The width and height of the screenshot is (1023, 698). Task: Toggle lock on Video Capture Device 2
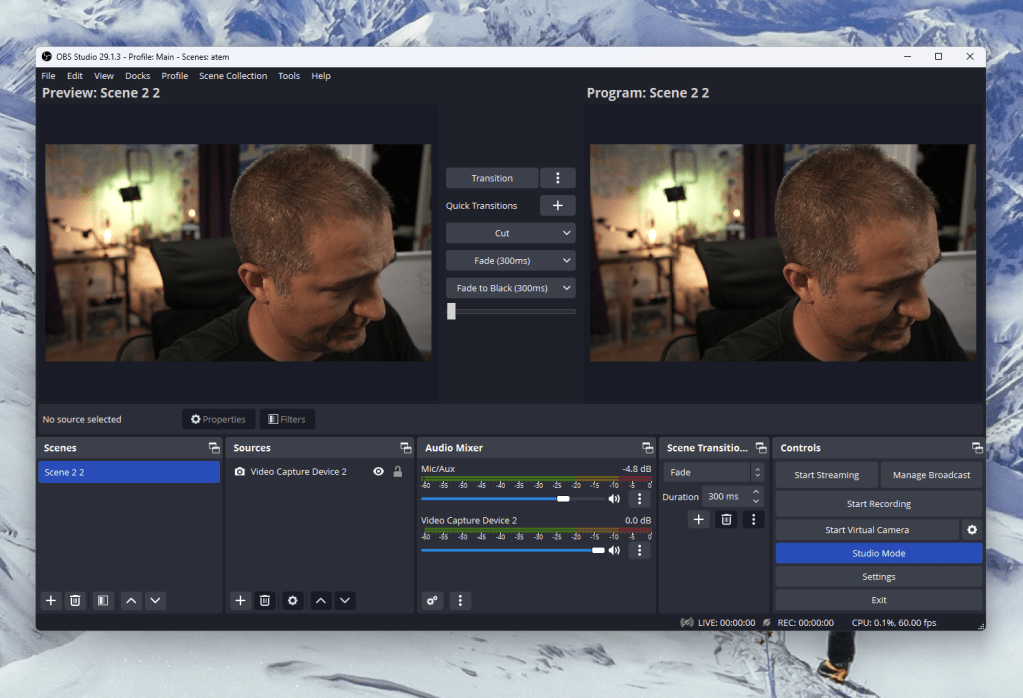tap(397, 472)
